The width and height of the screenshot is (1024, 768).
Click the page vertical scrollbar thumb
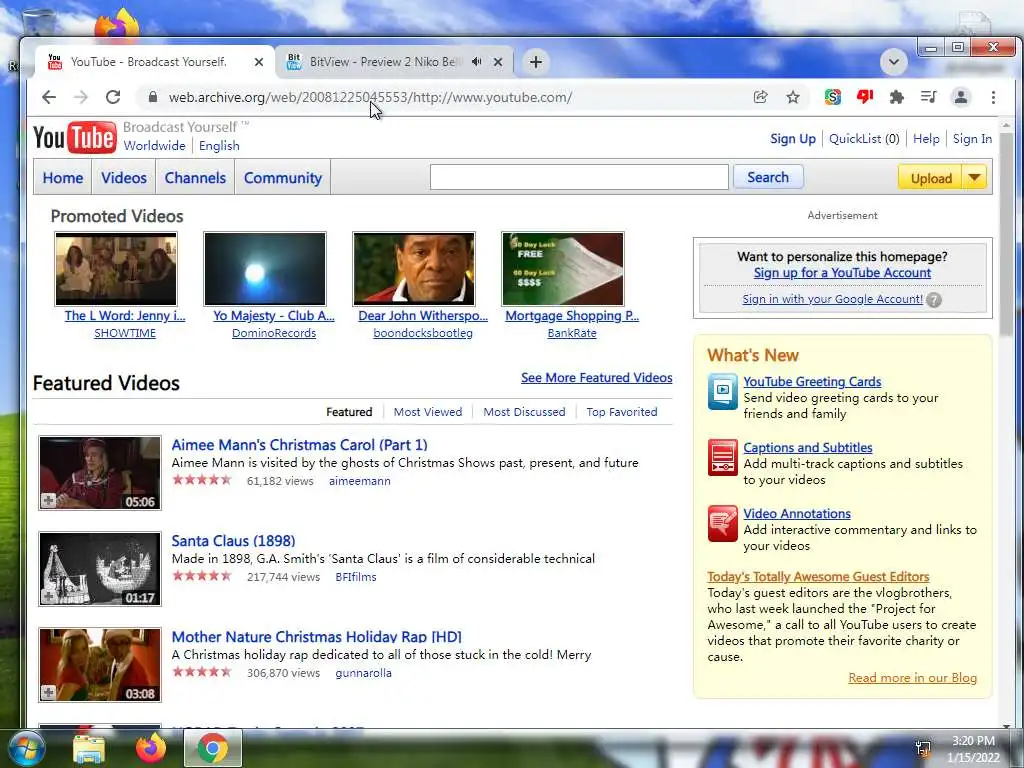click(x=1006, y=233)
